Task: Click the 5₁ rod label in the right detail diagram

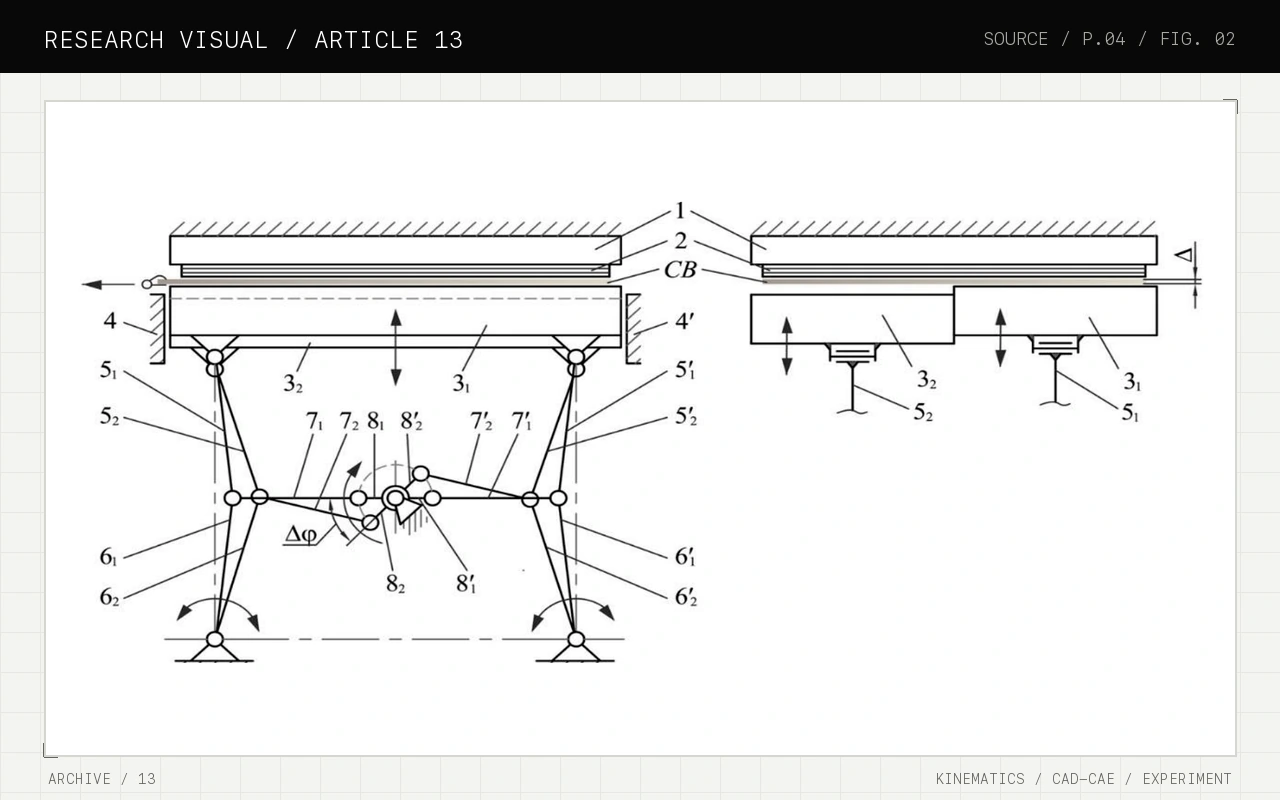Action: point(1130,412)
